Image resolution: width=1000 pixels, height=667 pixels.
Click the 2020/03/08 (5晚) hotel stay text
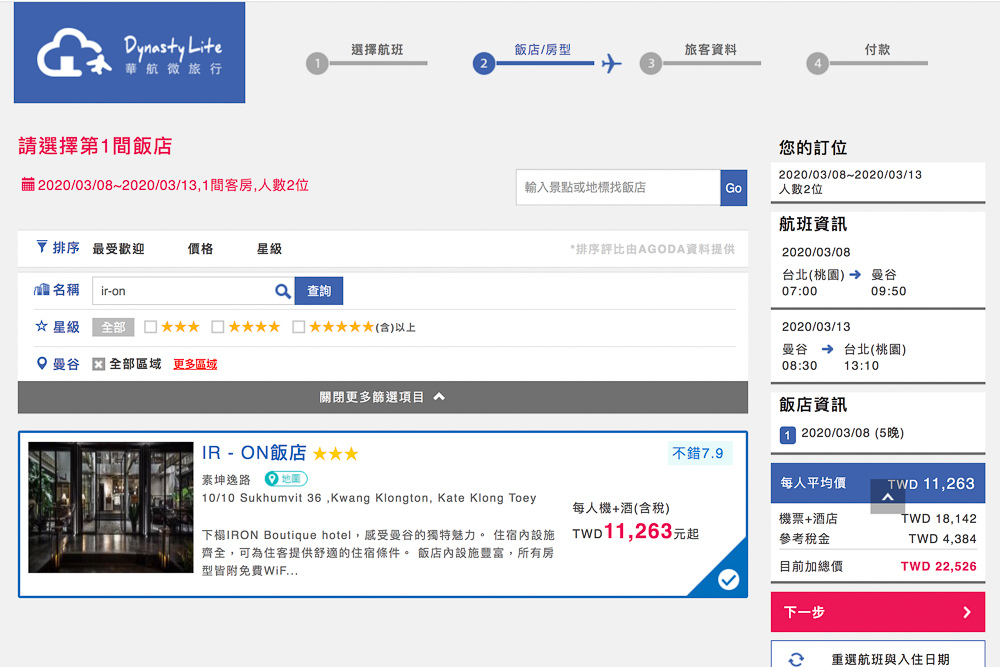[x=852, y=433]
